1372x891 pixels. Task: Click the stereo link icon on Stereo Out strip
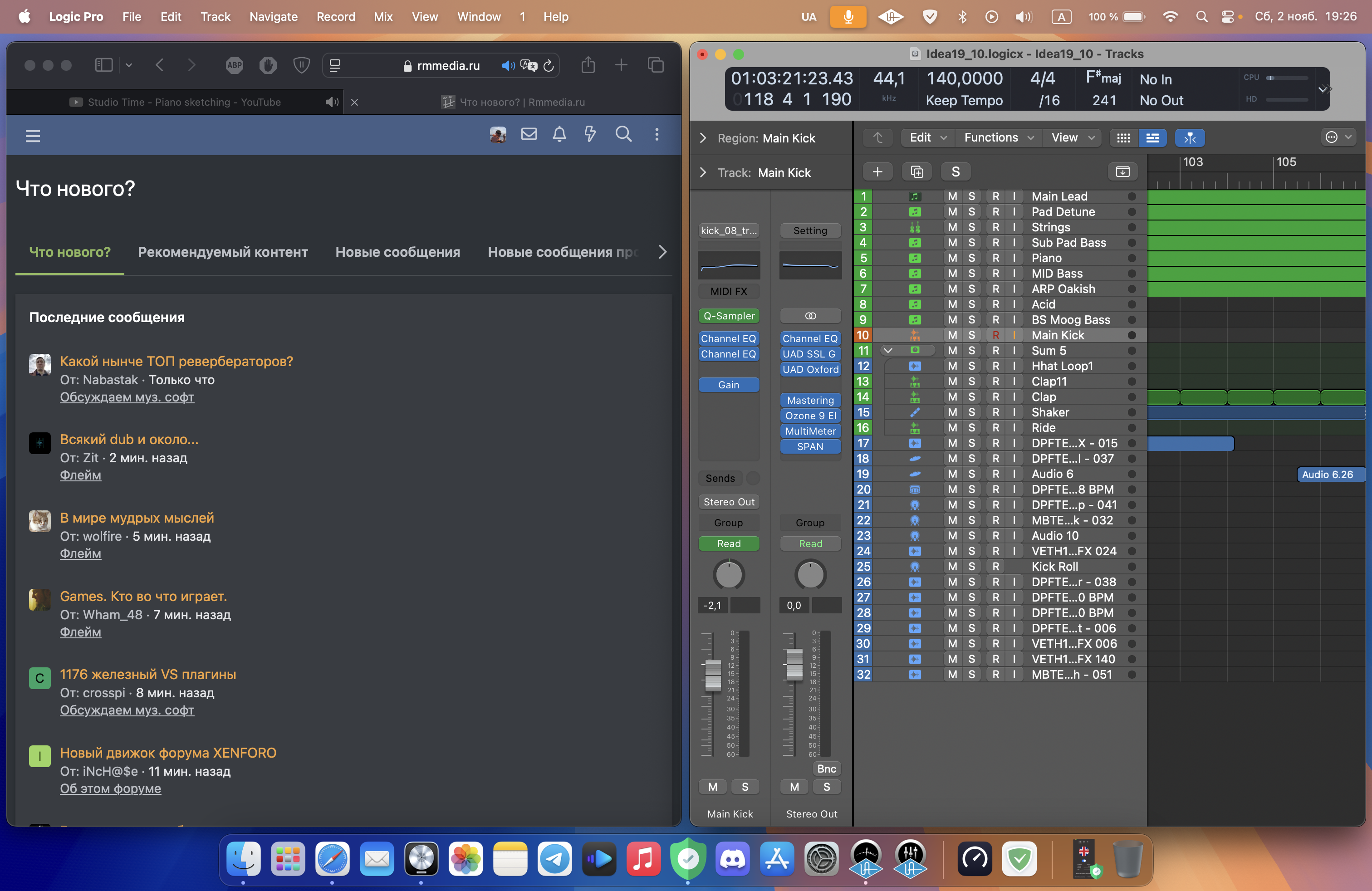(810, 316)
